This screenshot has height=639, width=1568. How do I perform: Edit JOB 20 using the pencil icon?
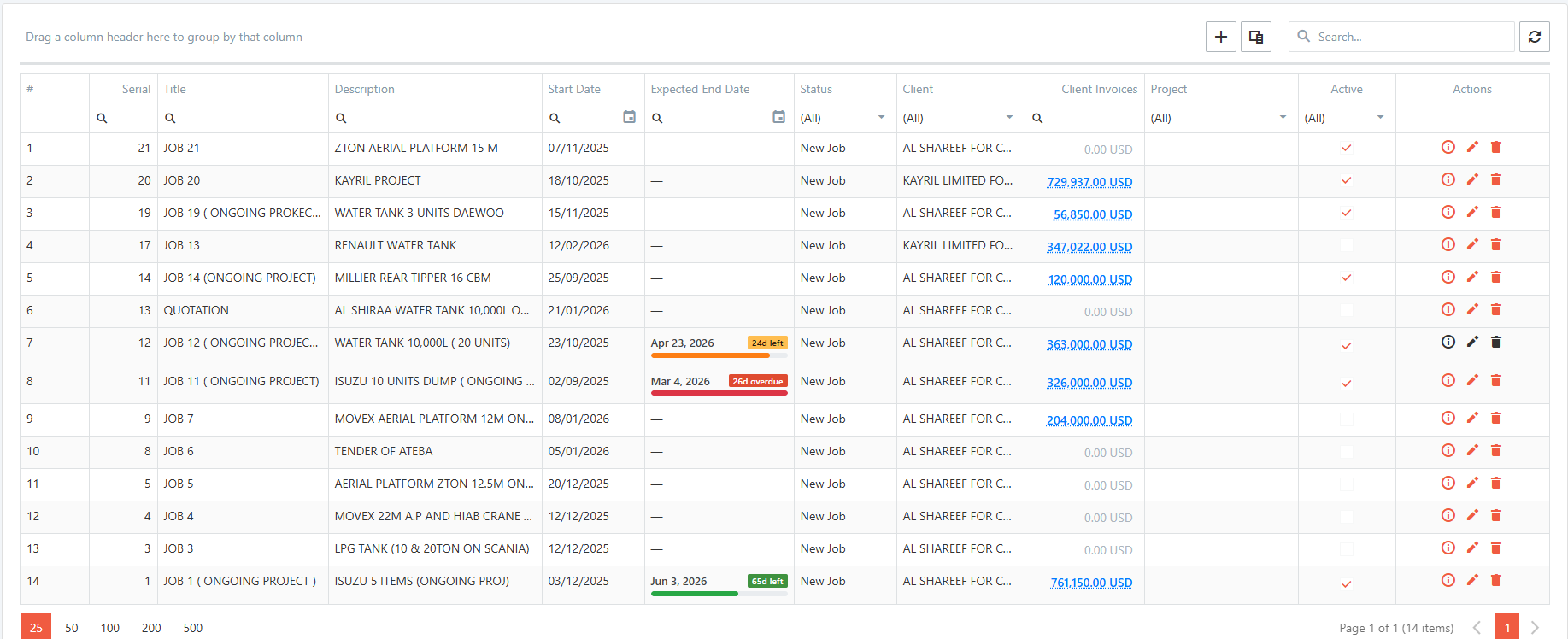(x=1471, y=179)
